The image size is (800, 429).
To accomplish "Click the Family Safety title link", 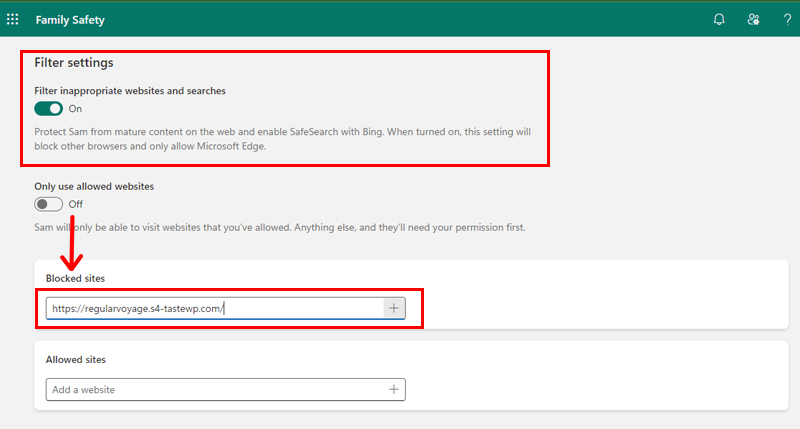I will tap(70, 20).
